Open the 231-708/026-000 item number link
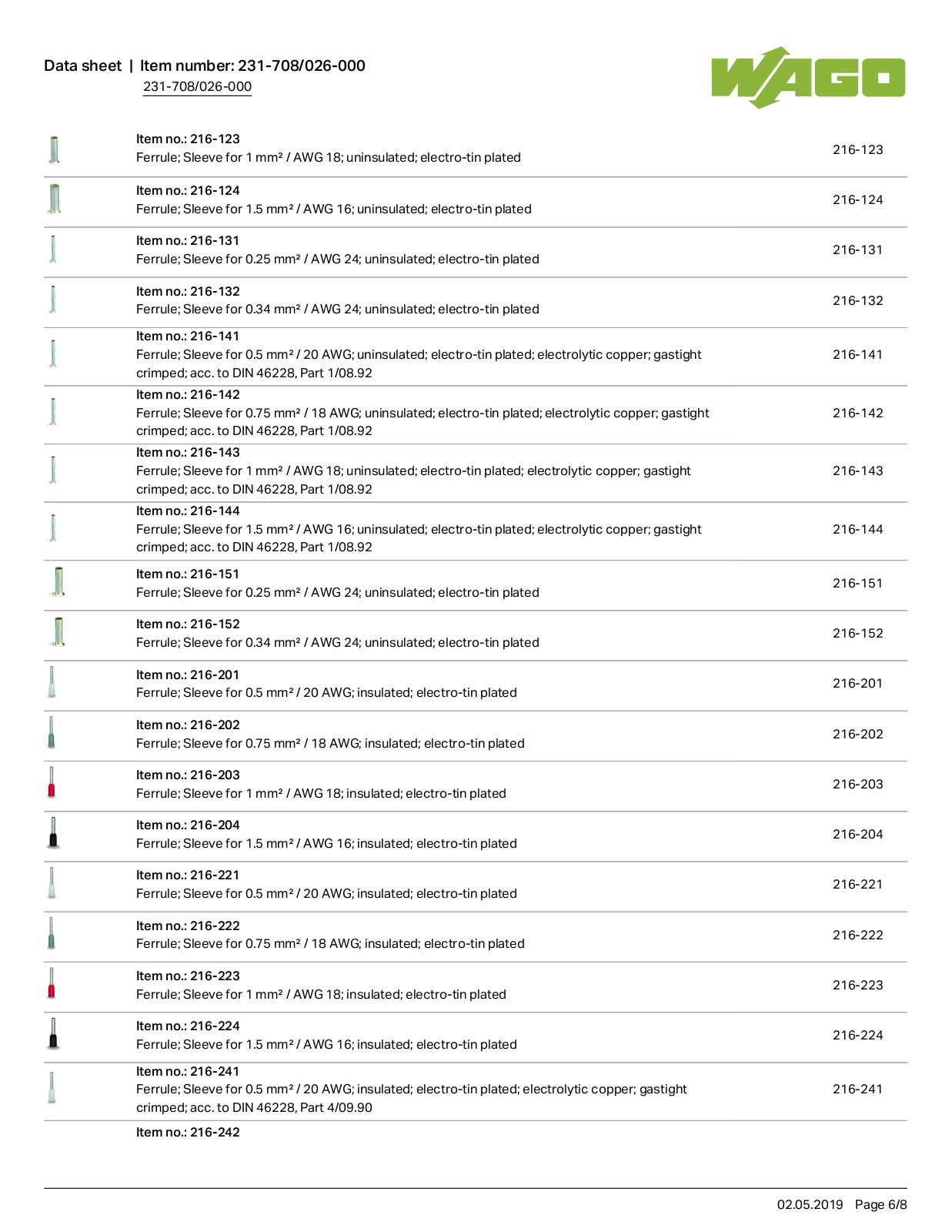The height and width of the screenshot is (1232, 952). pyautogui.click(x=197, y=87)
